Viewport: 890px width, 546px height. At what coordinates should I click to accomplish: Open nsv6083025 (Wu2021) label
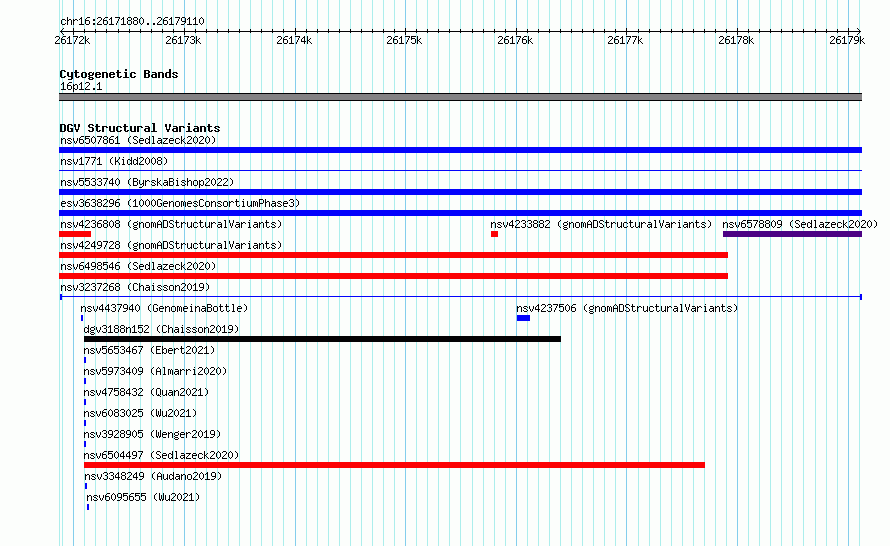[140, 413]
